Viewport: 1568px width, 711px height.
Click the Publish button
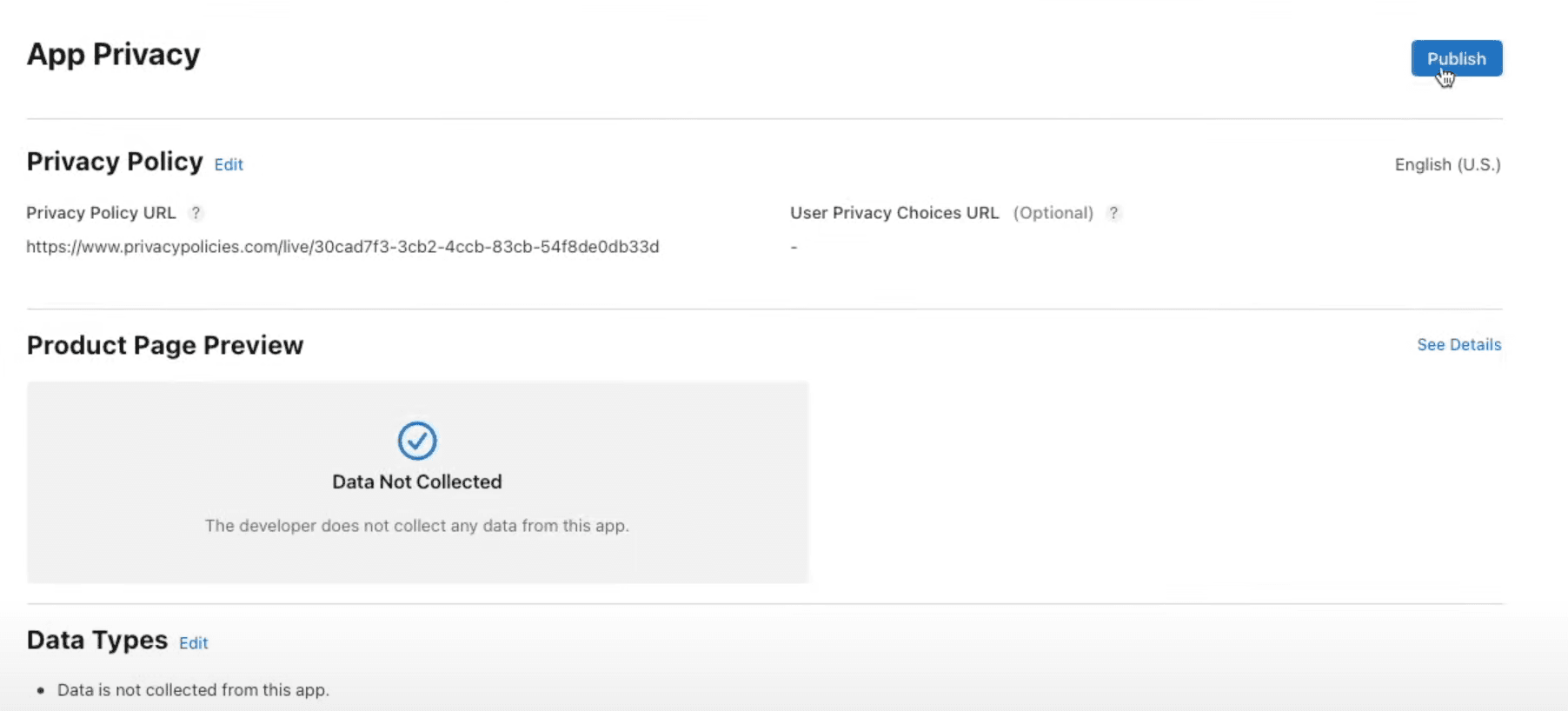tap(1456, 58)
